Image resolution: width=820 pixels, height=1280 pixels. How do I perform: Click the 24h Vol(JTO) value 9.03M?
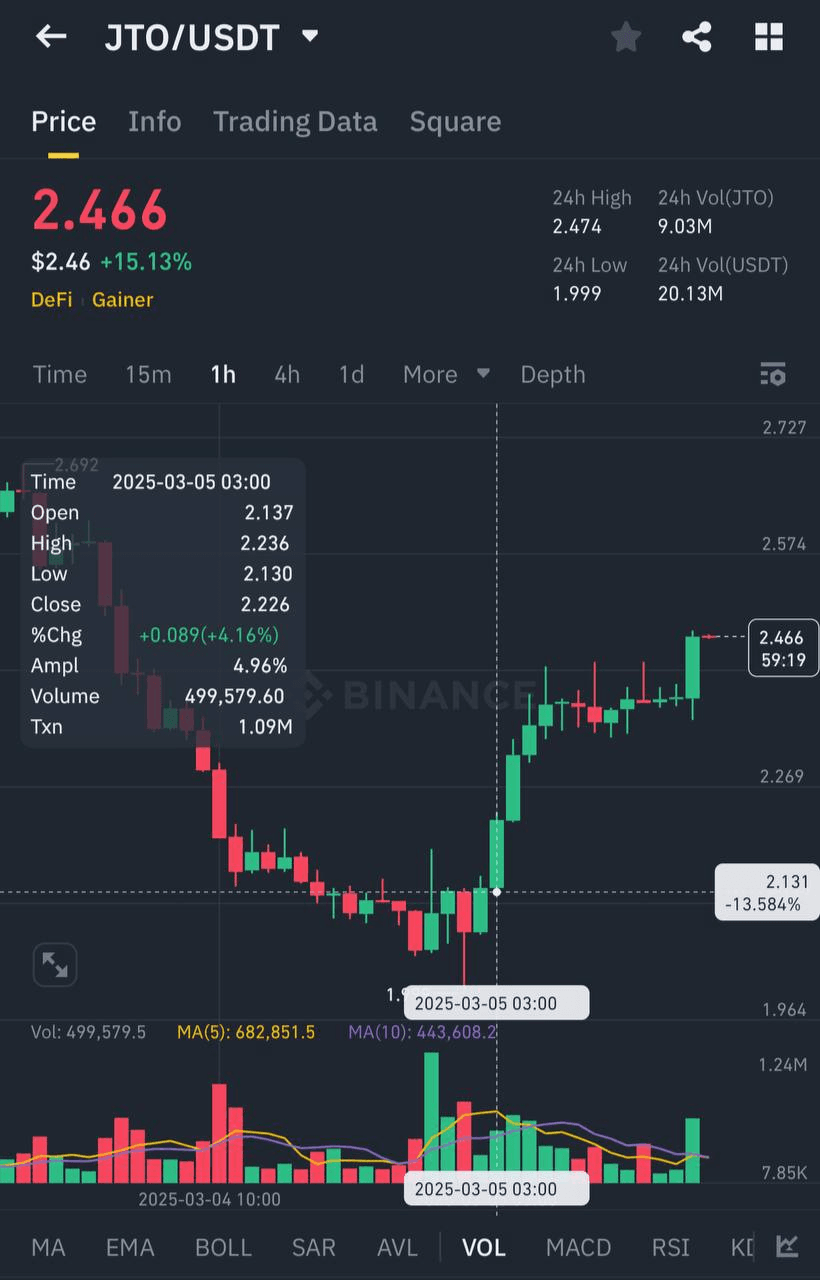(685, 226)
